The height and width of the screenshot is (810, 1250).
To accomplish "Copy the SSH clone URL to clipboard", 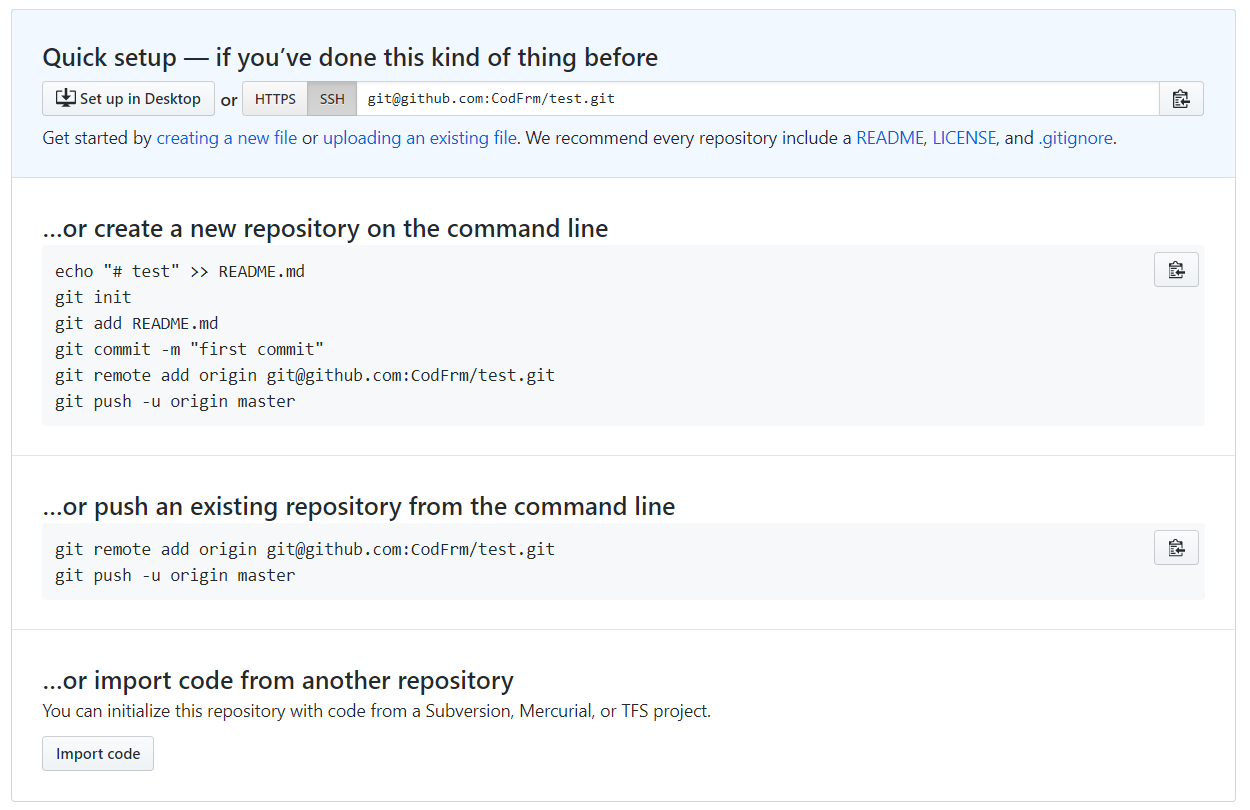I will coord(1181,99).
